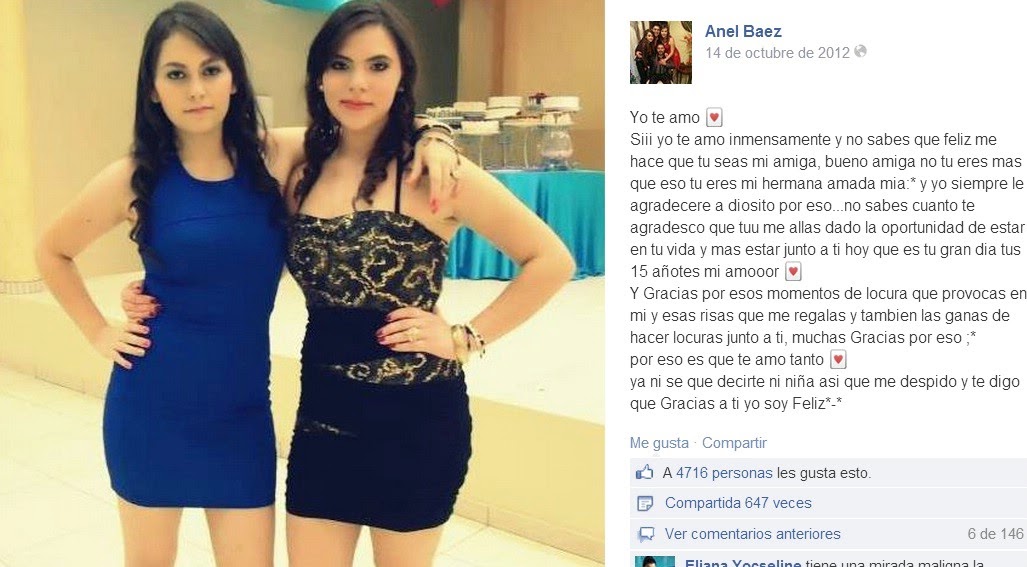The width and height of the screenshot is (1027, 567).
Task: Click the Me gusta link
Action: pos(659,443)
